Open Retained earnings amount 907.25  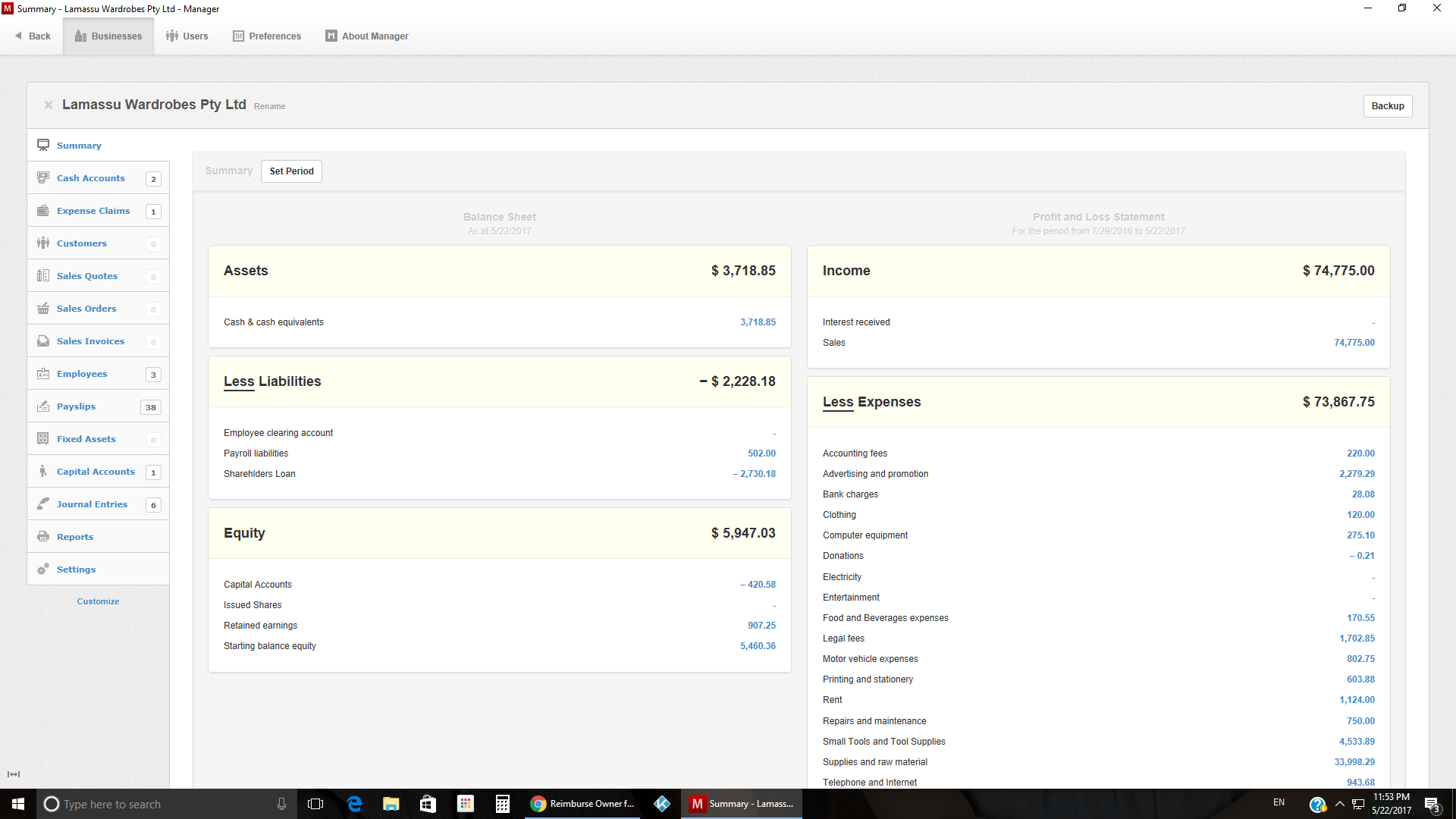(761, 626)
